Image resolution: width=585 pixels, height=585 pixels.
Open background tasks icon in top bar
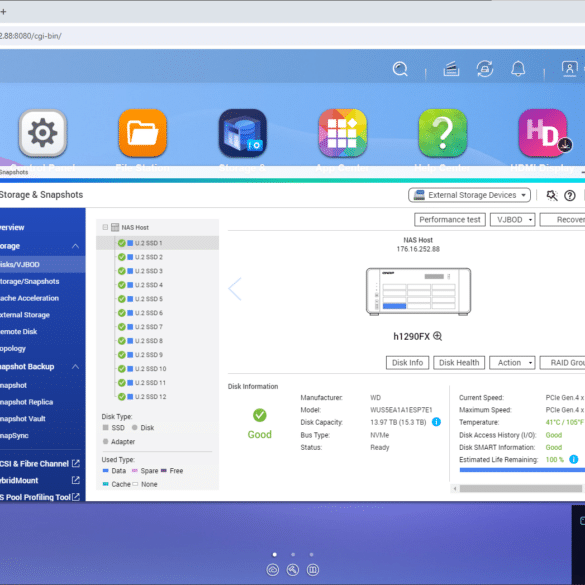click(451, 69)
